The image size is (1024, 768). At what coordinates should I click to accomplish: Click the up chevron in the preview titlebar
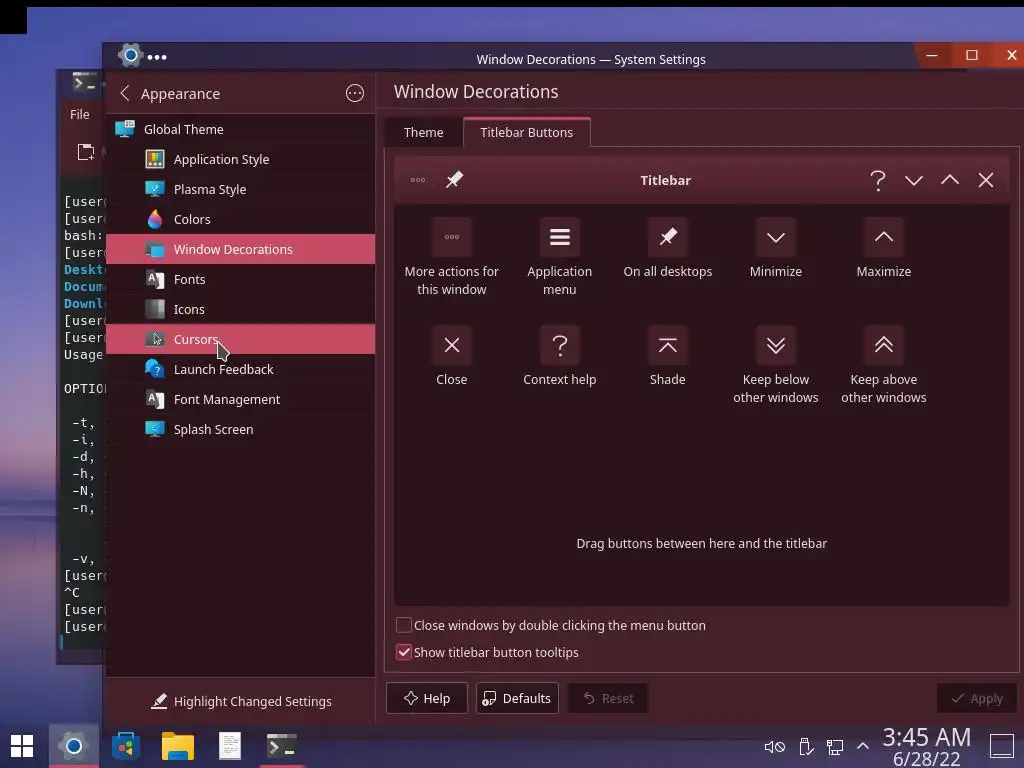(x=950, y=180)
